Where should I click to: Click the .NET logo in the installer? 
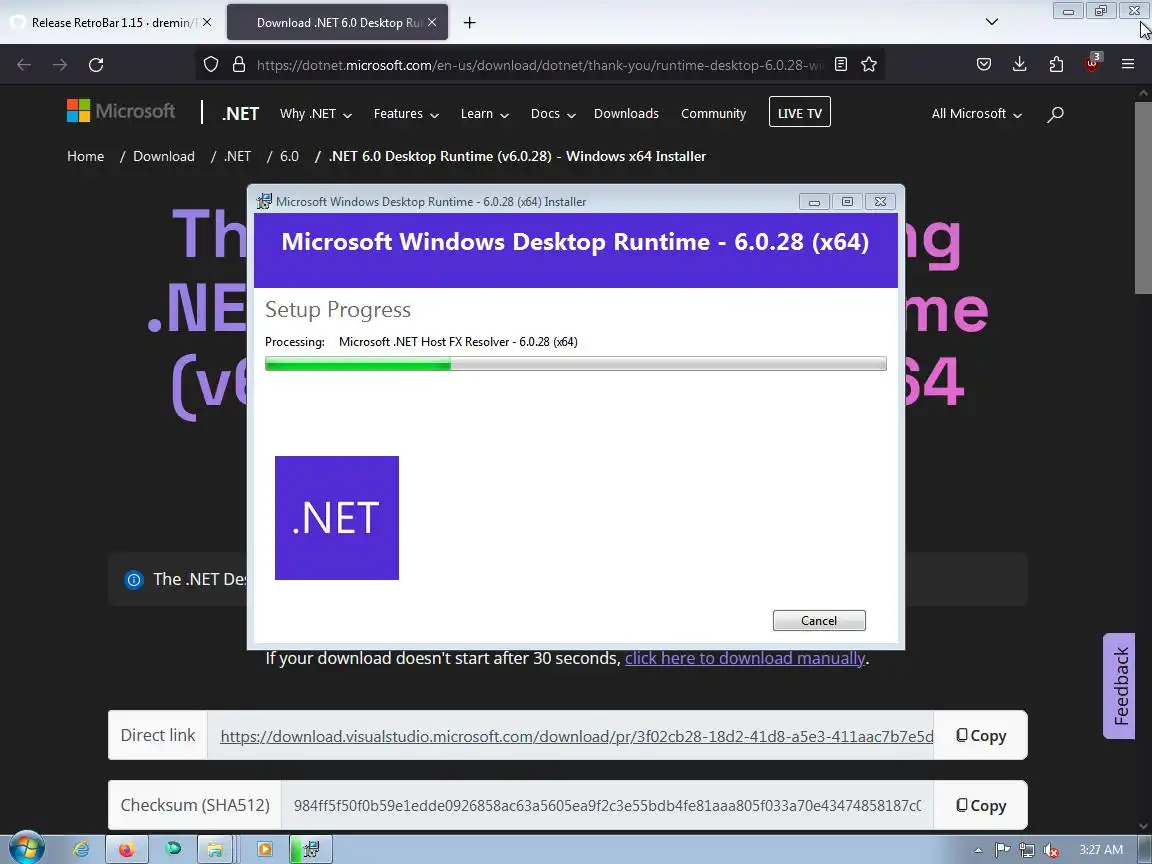coord(336,518)
